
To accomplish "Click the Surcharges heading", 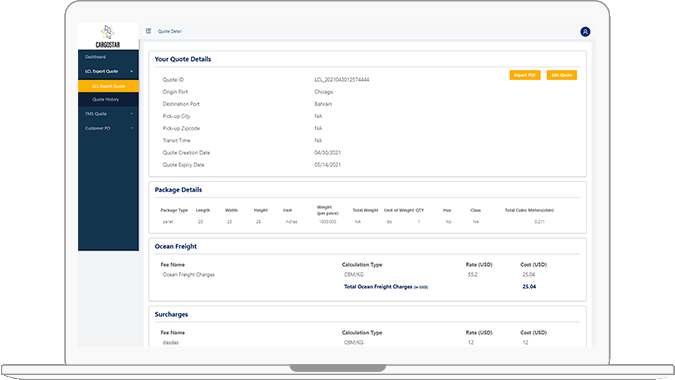I will coord(171,315).
